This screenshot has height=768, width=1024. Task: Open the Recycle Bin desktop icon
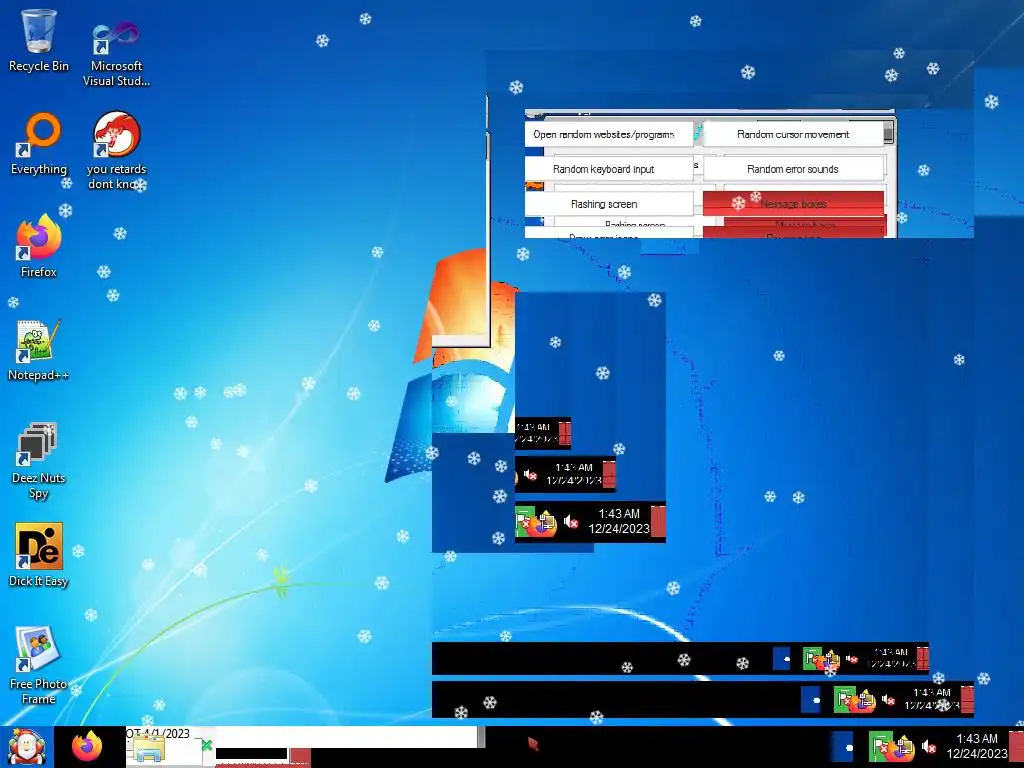click(x=39, y=39)
